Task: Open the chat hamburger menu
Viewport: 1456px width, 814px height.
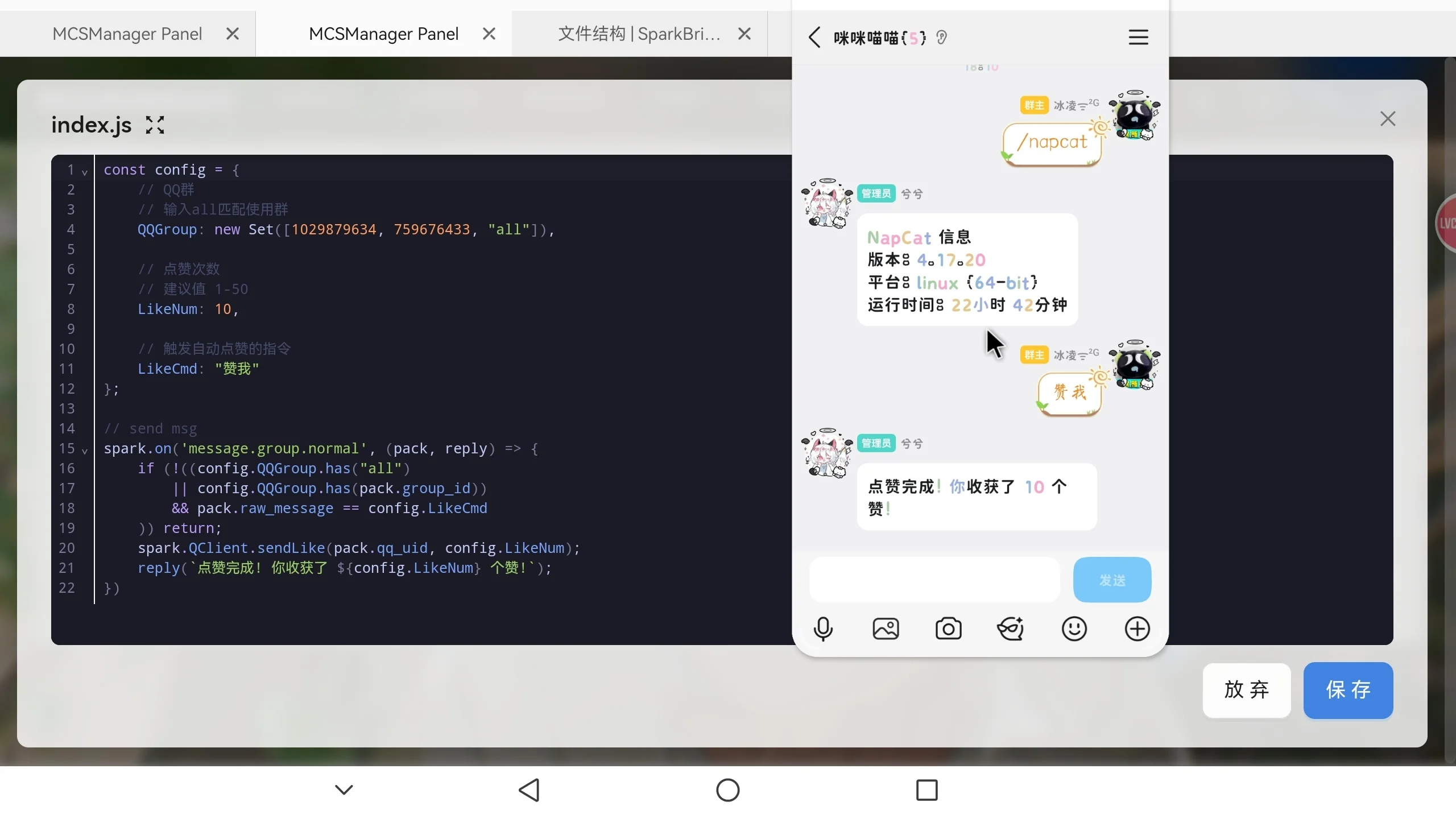Action: [1138, 38]
